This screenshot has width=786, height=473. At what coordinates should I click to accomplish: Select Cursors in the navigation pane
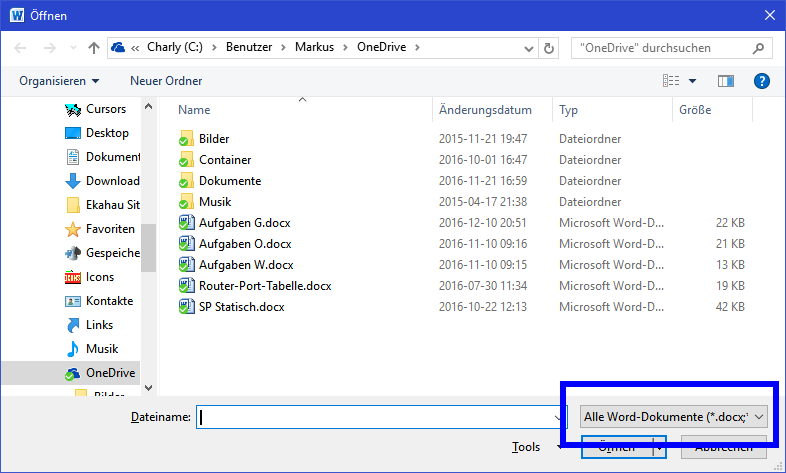coord(95,109)
